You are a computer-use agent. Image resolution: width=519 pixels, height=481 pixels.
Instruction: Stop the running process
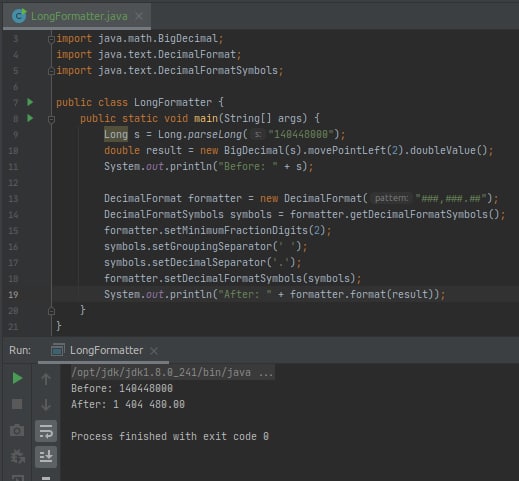tap(17, 404)
